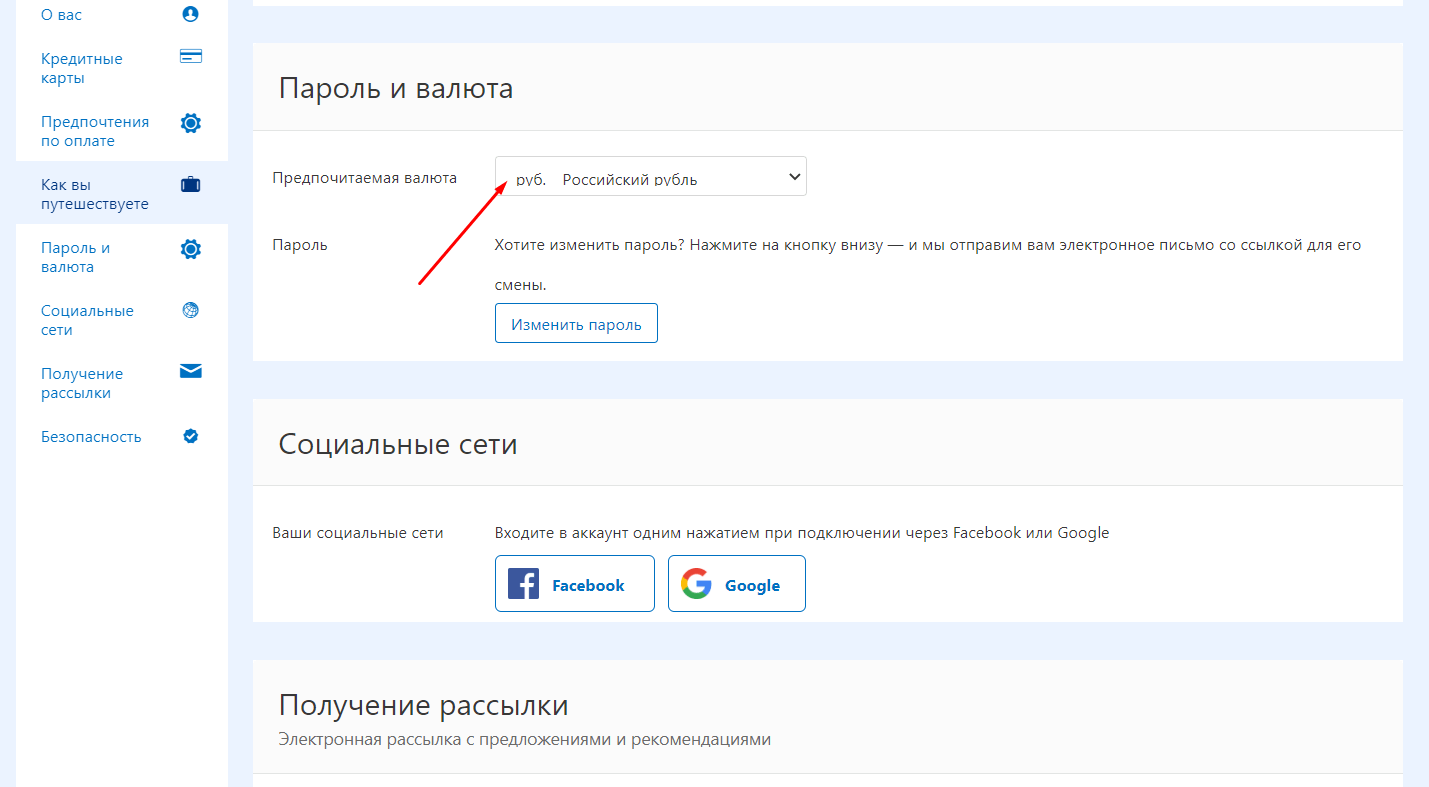The image size is (1429, 787).
Task: Go to Кредитные карты in sidebar
Action: coord(81,68)
